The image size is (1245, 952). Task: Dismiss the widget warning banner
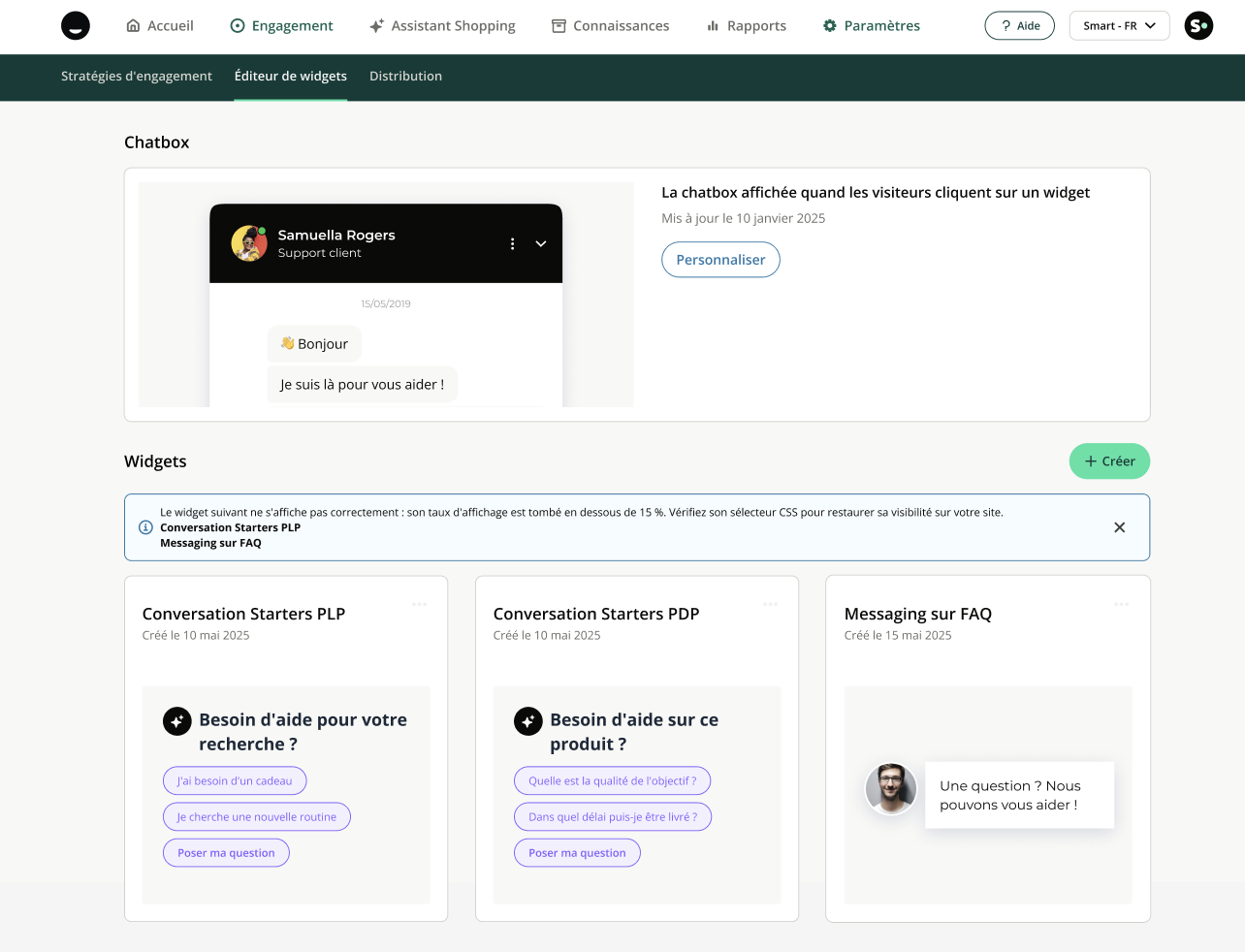click(1119, 527)
